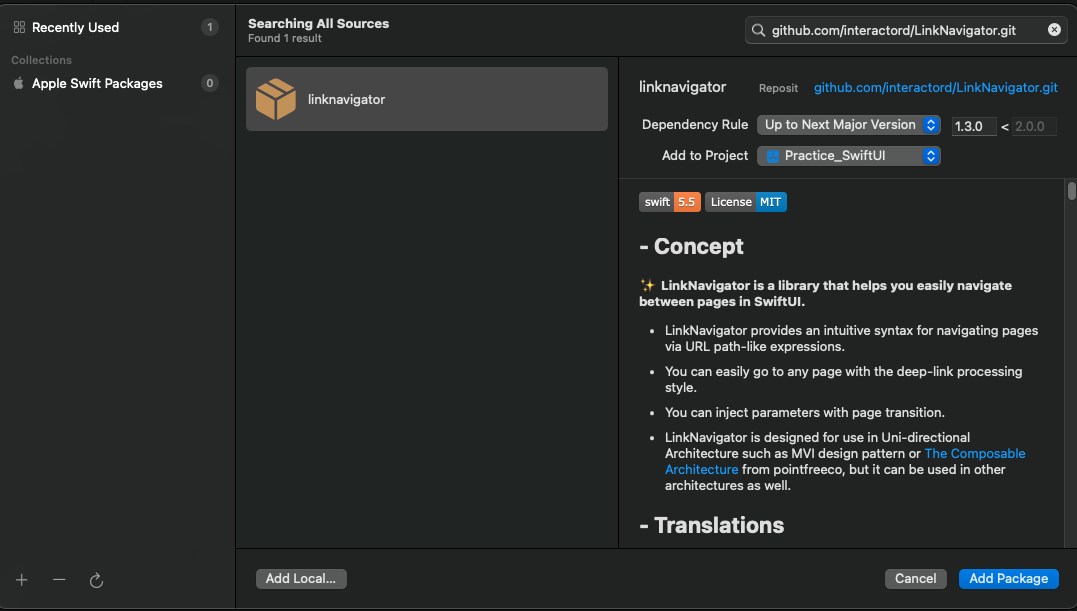The height and width of the screenshot is (611, 1077).
Task: Clear the package search field
Action: [1054, 30]
